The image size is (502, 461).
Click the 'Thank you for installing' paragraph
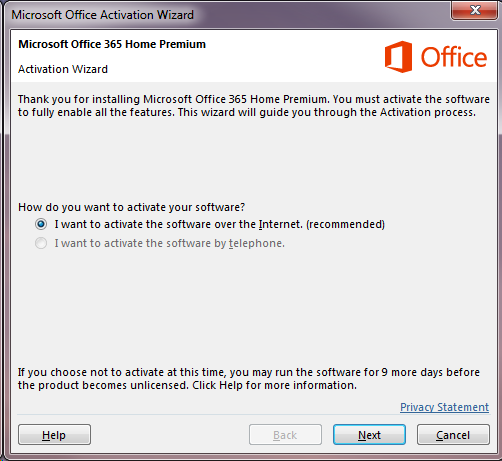254,106
